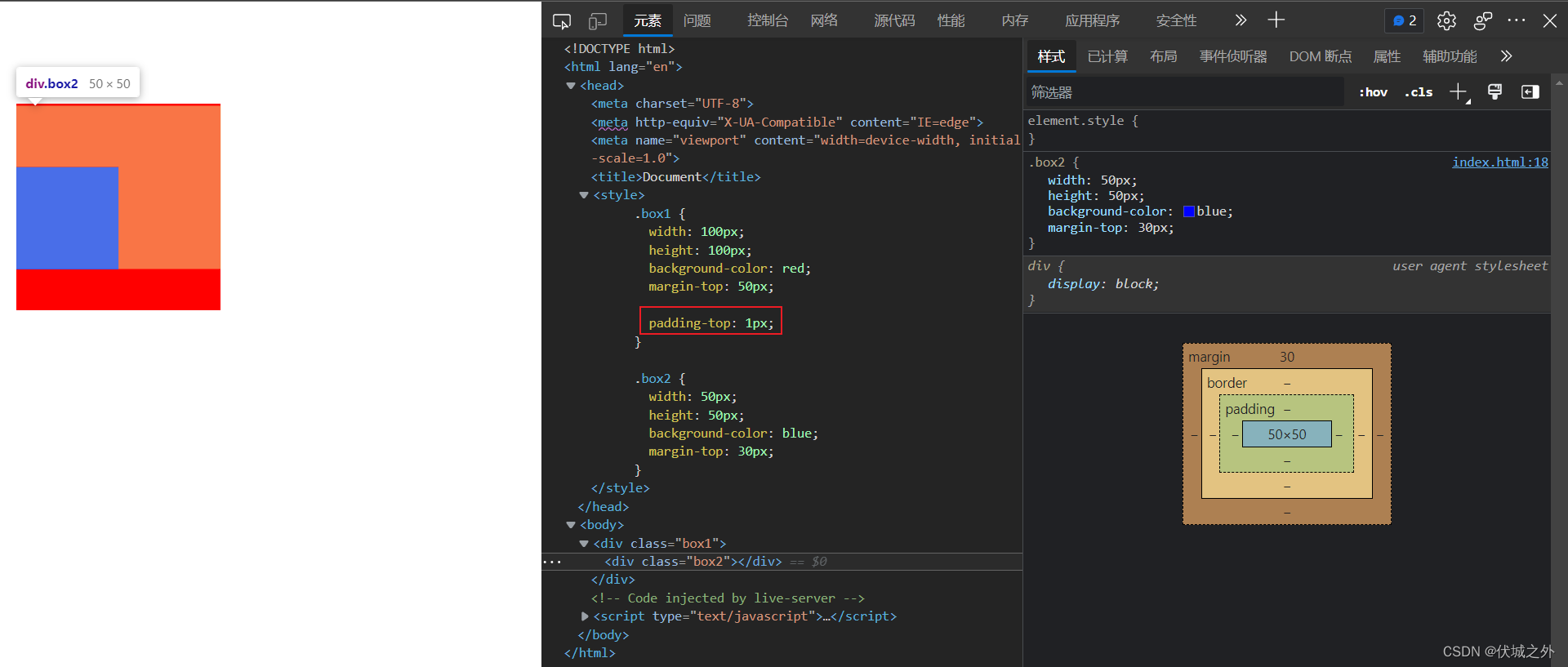Collapse the head element node
Image resolution: width=1568 pixels, height=667 pixels.
(571, 86)
